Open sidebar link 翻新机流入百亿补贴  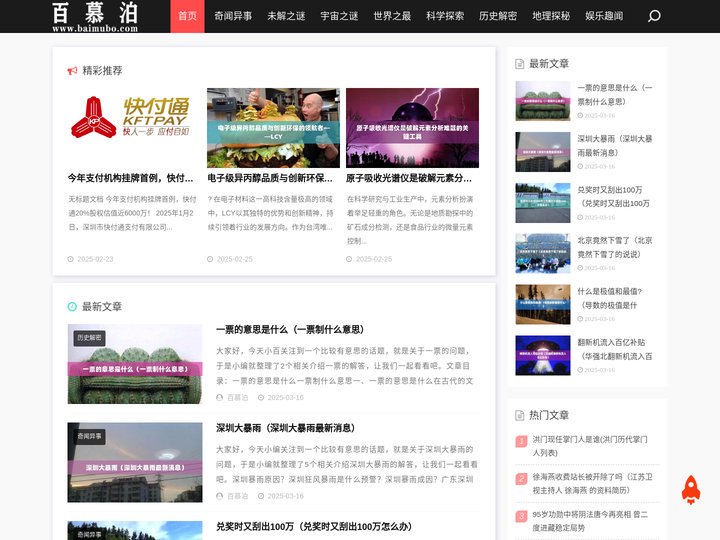615,349
